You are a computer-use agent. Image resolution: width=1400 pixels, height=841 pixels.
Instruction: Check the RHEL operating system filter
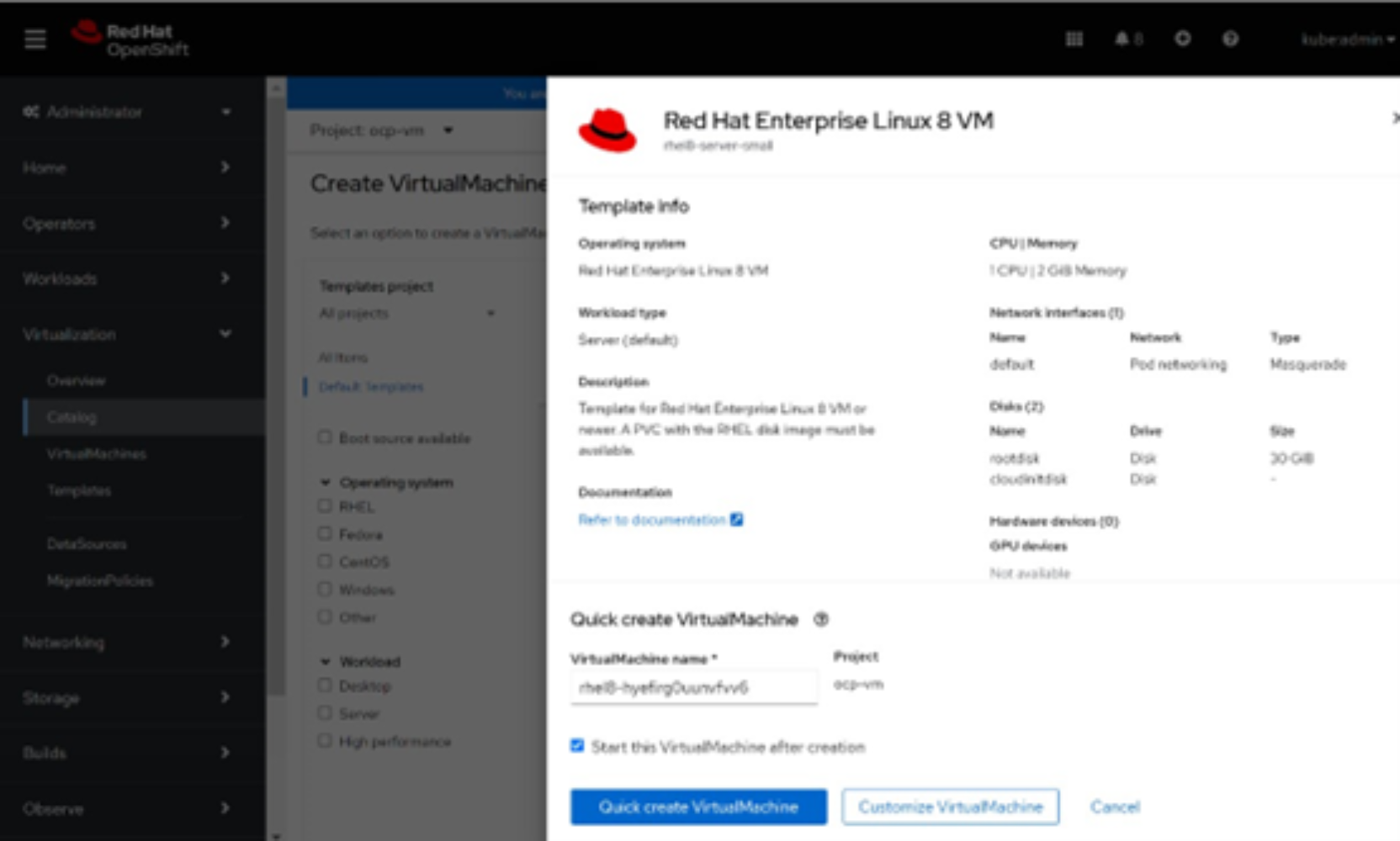tap(325, 506)
